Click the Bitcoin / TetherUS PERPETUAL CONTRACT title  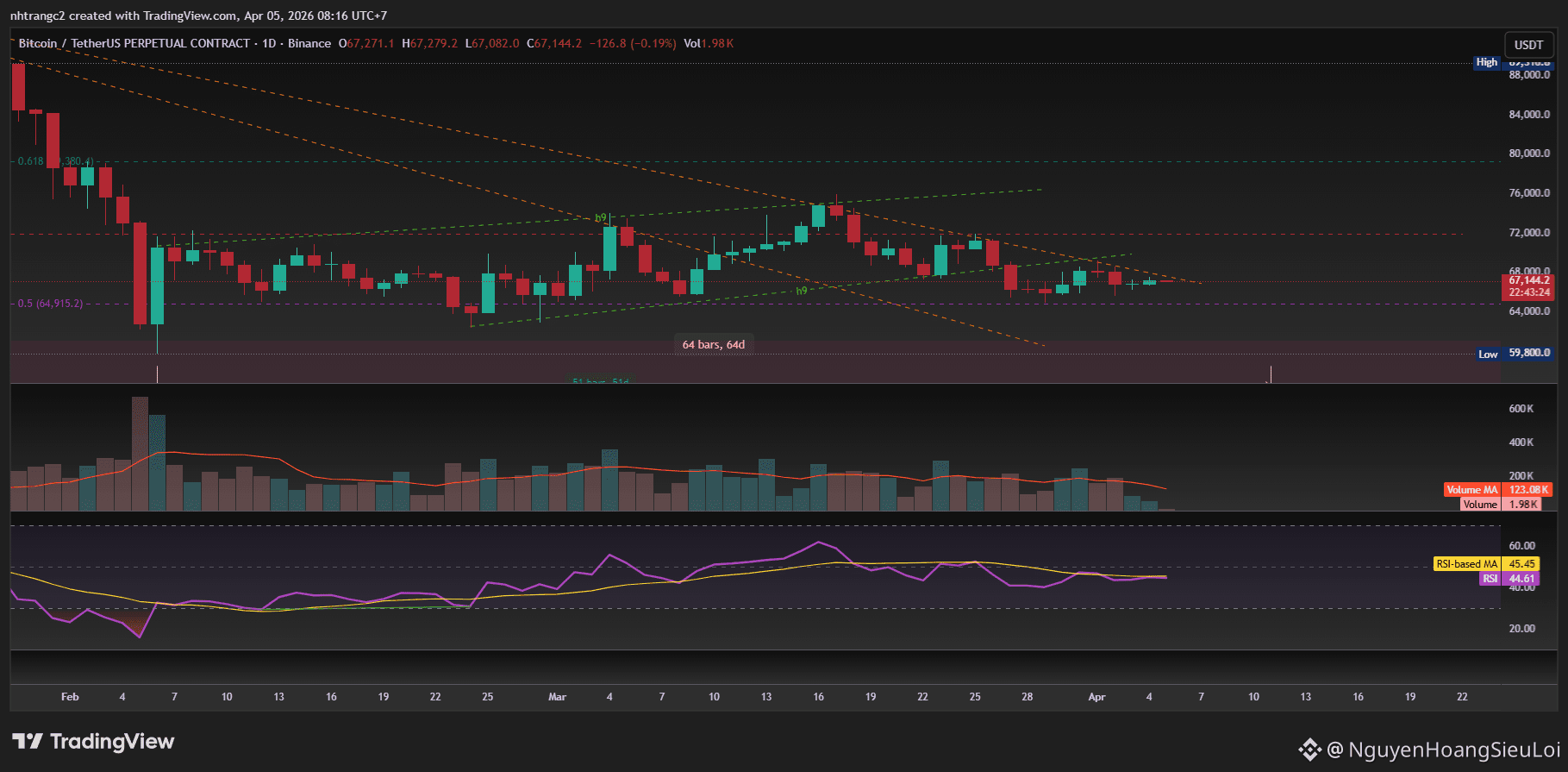134,43
